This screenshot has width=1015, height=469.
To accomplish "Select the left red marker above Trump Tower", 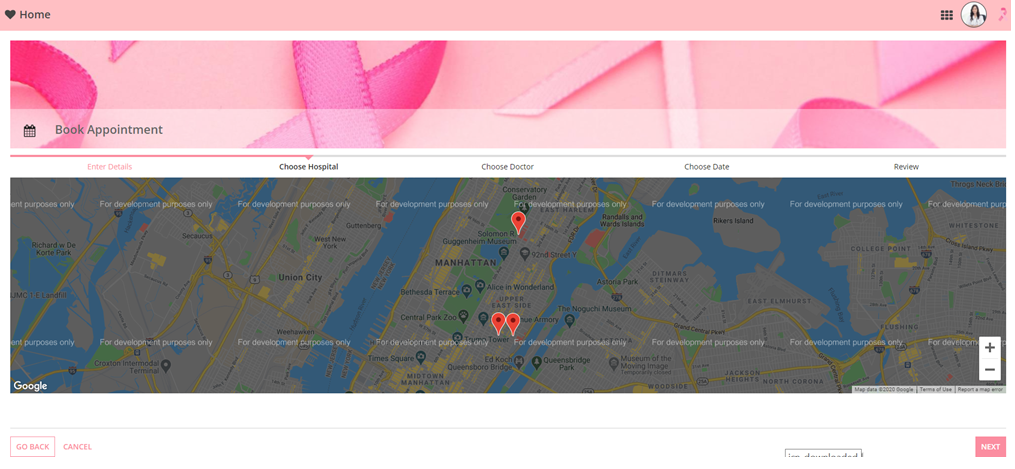I will [498, 323].
